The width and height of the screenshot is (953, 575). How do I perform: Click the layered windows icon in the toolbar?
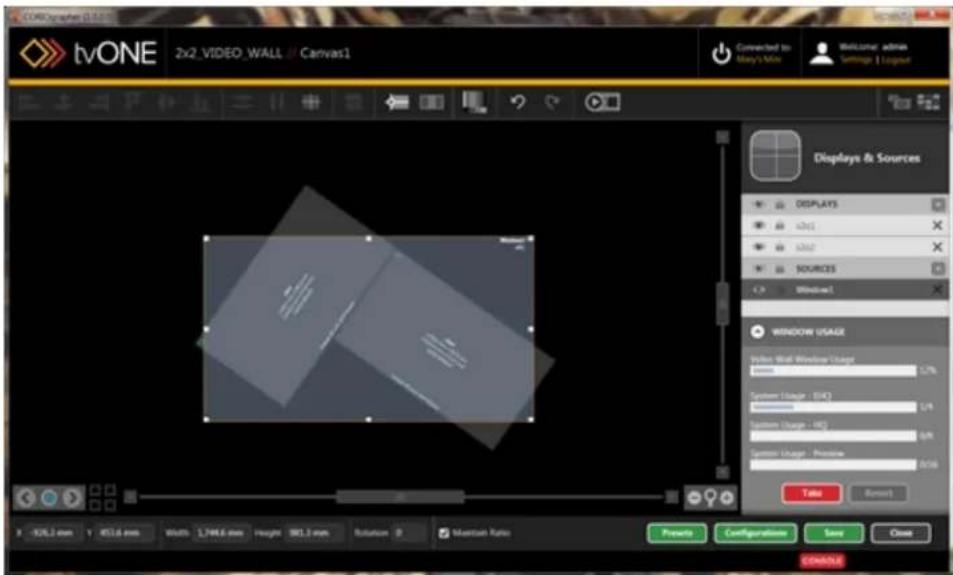point(474,102)
